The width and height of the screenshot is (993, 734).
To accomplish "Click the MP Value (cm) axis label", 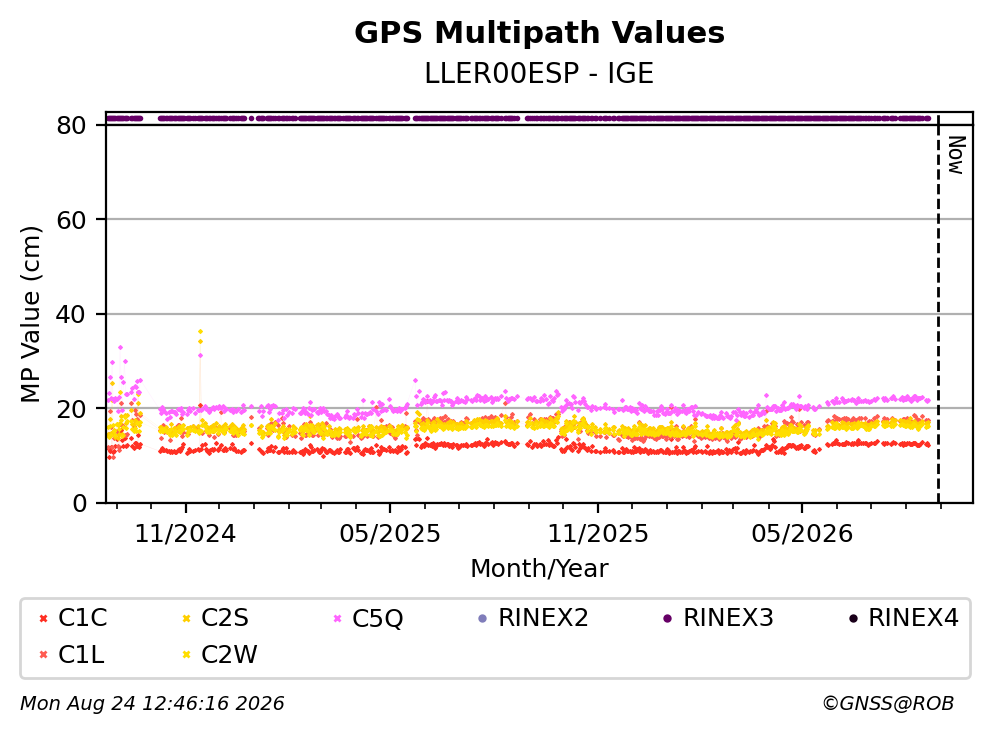I will click(x=30, y=314).
